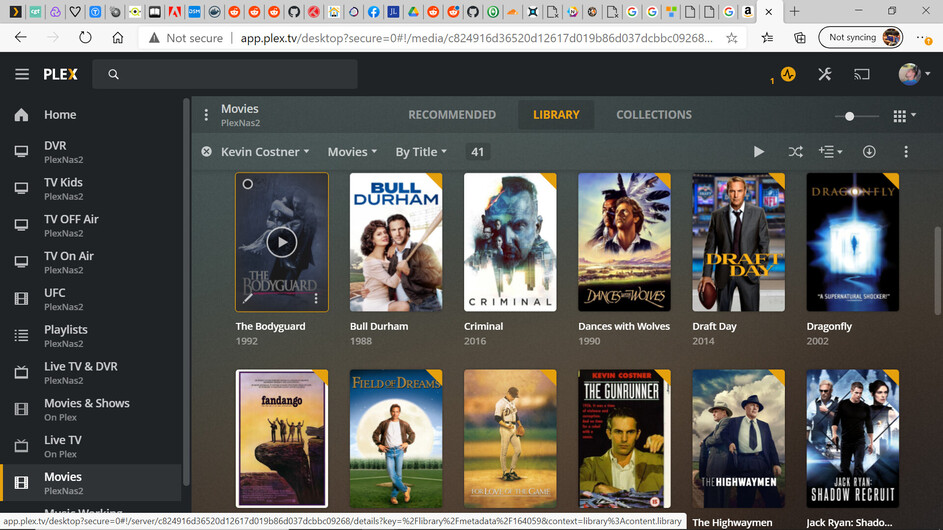Select Movies PlexNas2 in sidebar
The width and height of the screenshot is (943, 530).
tap(91, 482)
